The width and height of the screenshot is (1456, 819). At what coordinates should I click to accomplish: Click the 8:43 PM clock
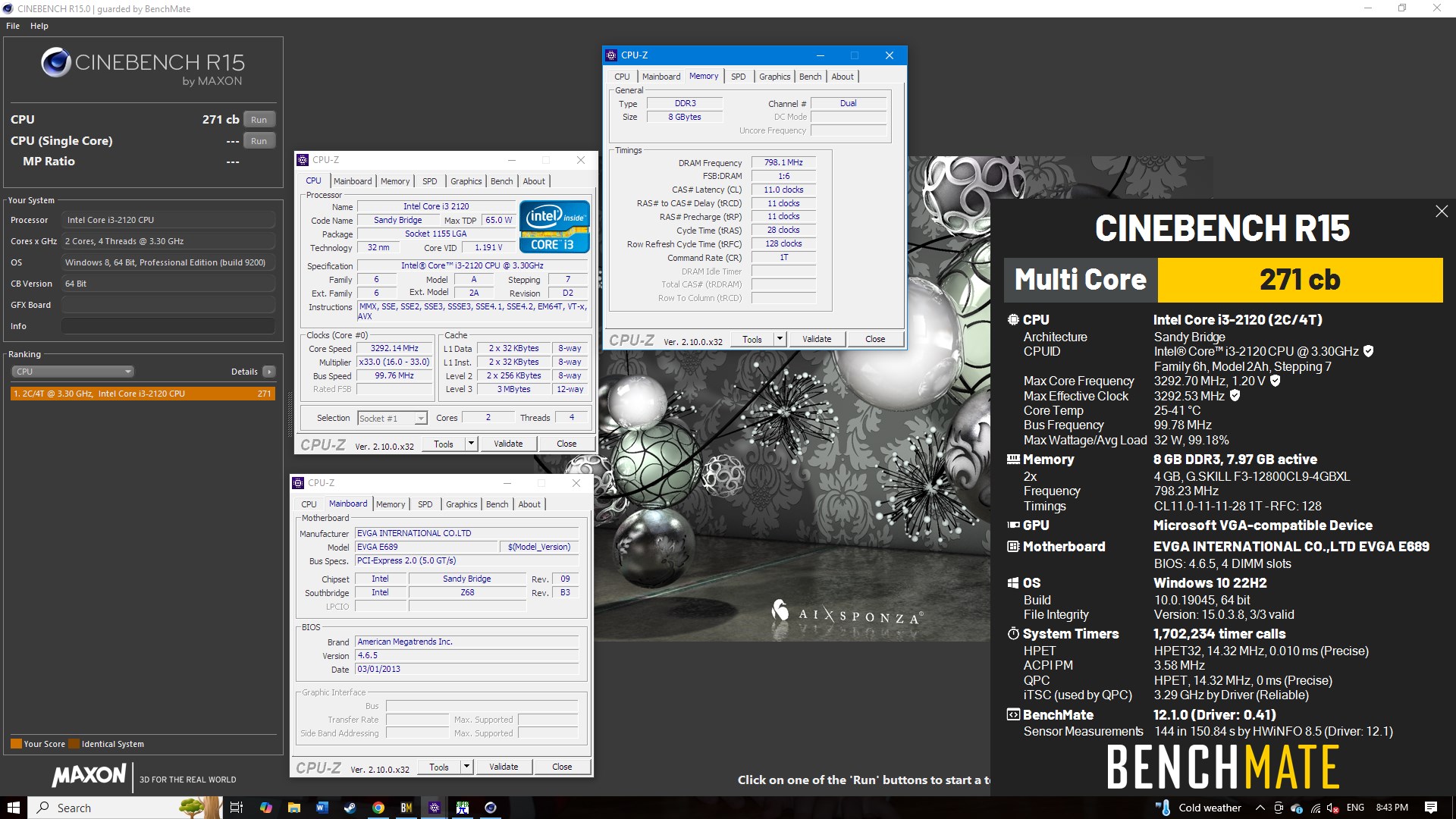pos(1392,808)
